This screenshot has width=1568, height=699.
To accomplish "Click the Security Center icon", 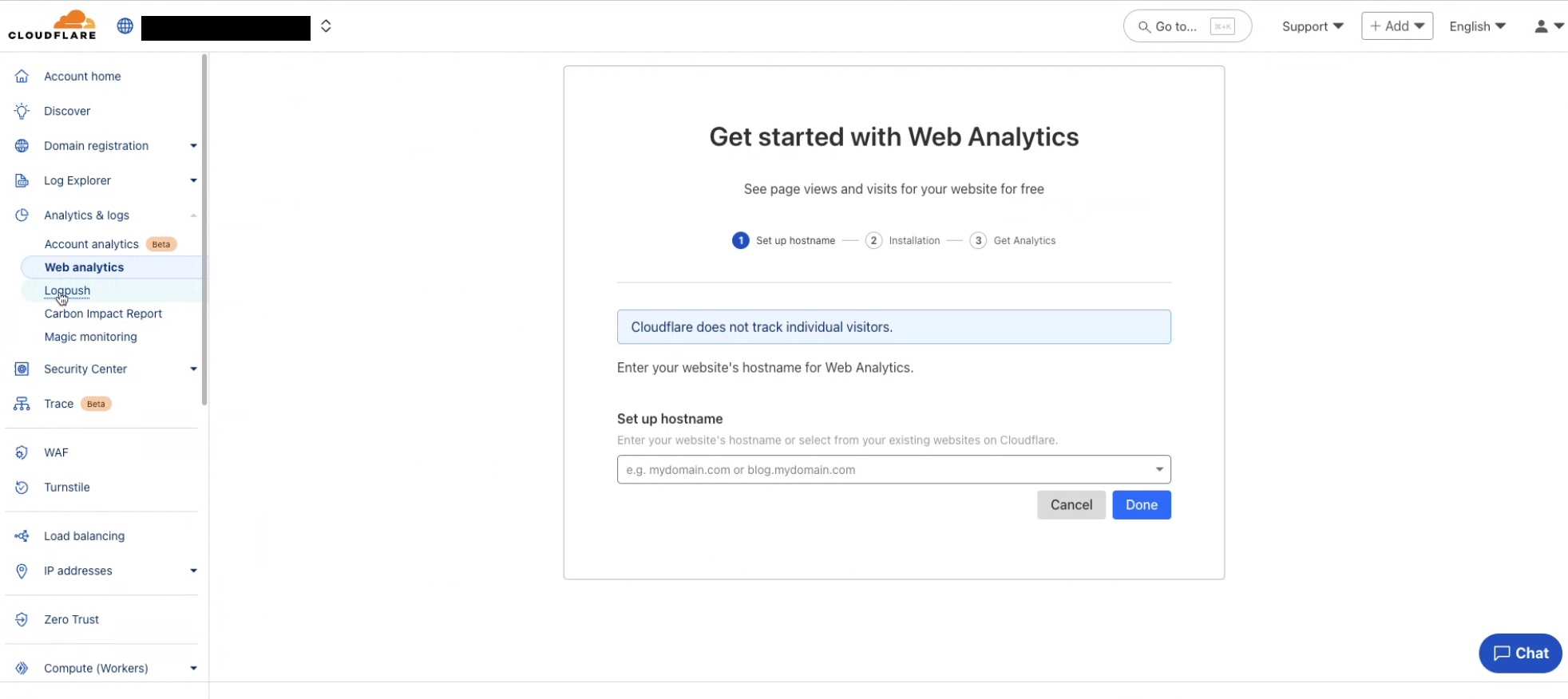I will tap(22, 369).
